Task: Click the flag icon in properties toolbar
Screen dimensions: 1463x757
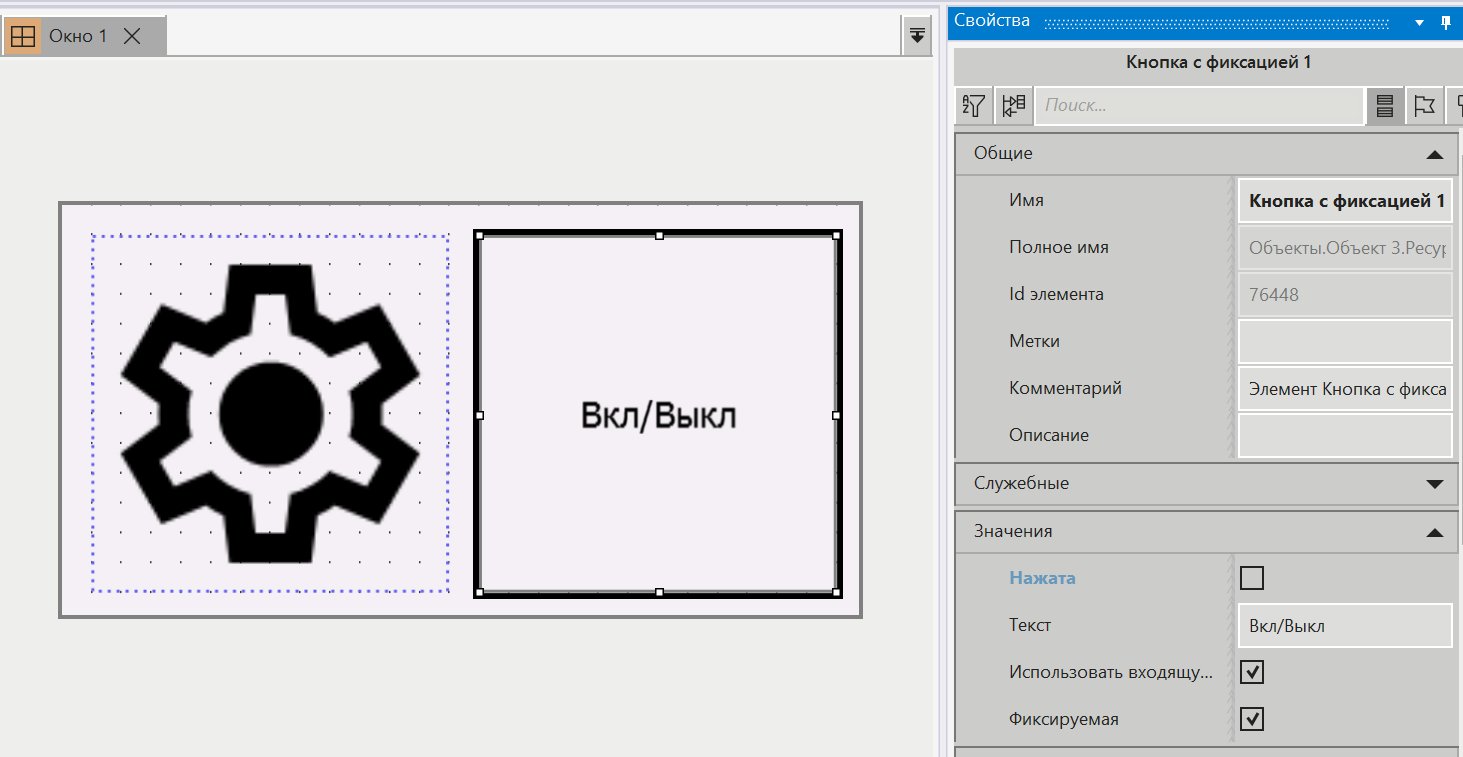Action: tap(1424, 105)
